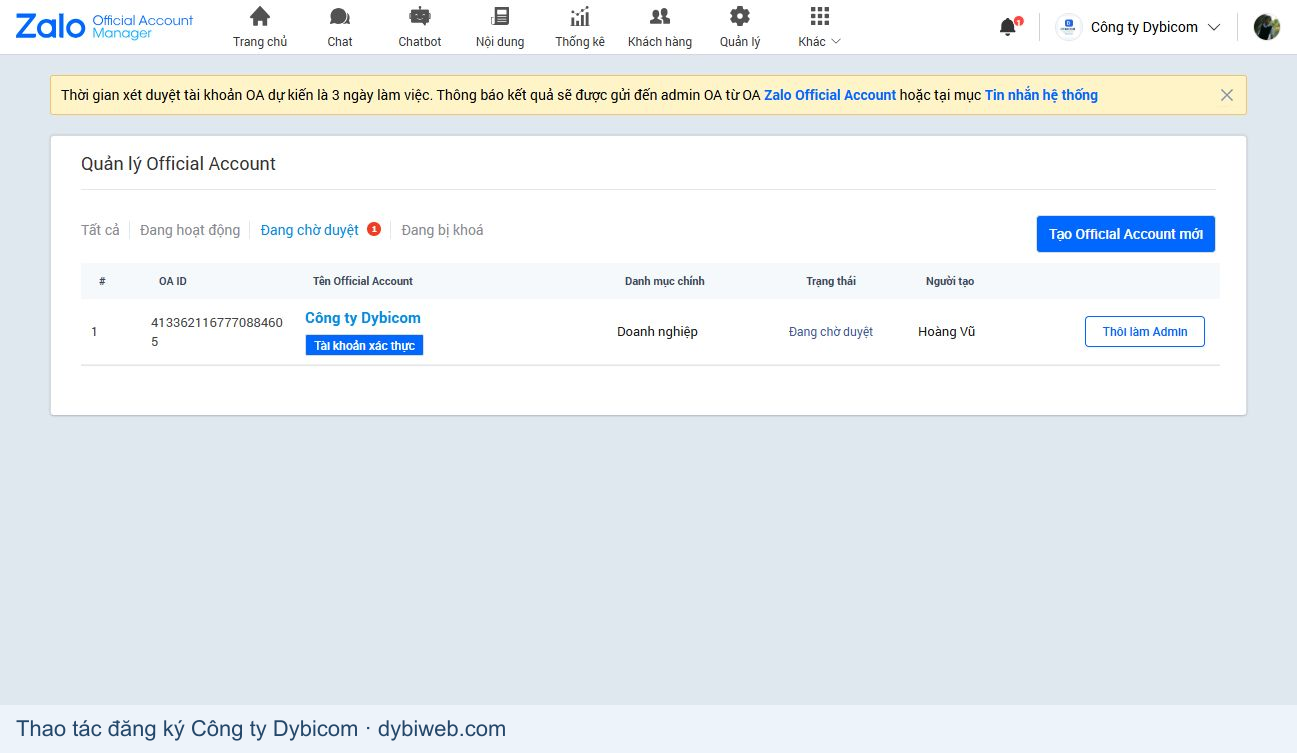Open the Trang chủ home icon
1297x753 pixels.
coord(260,16)
